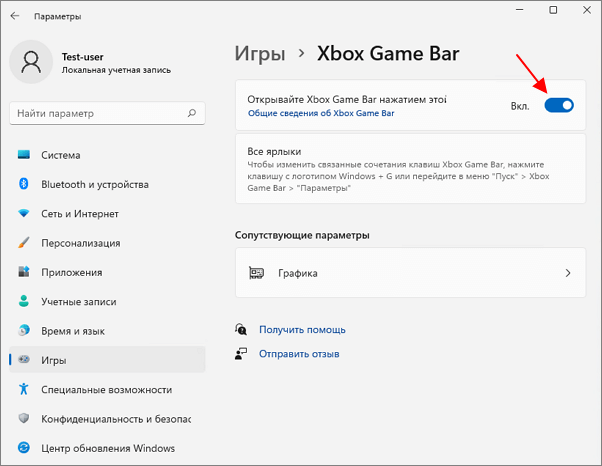Close the Параметры window

tap(587, 10)
